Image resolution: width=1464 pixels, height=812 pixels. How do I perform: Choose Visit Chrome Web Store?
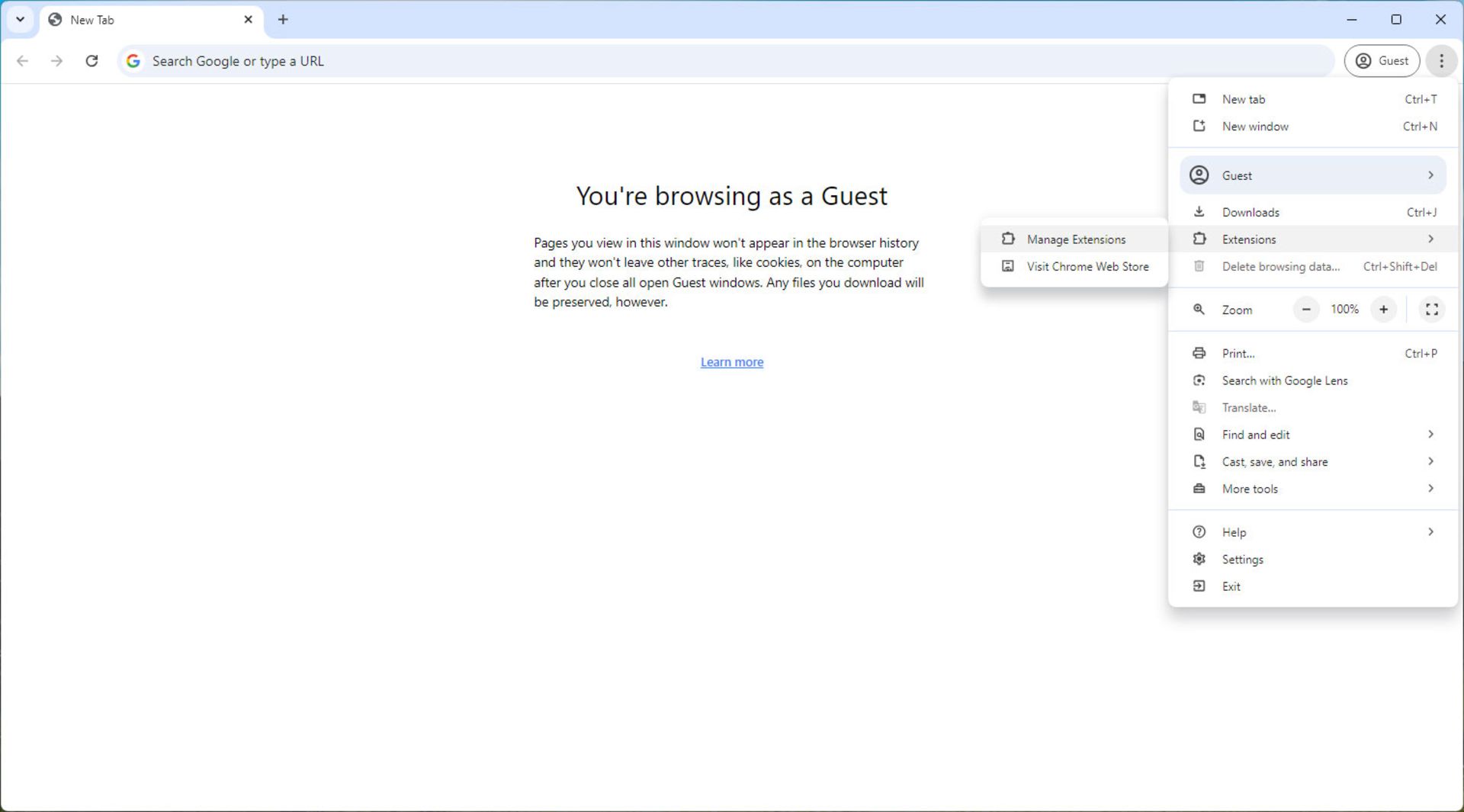[x=1087, y=267]
